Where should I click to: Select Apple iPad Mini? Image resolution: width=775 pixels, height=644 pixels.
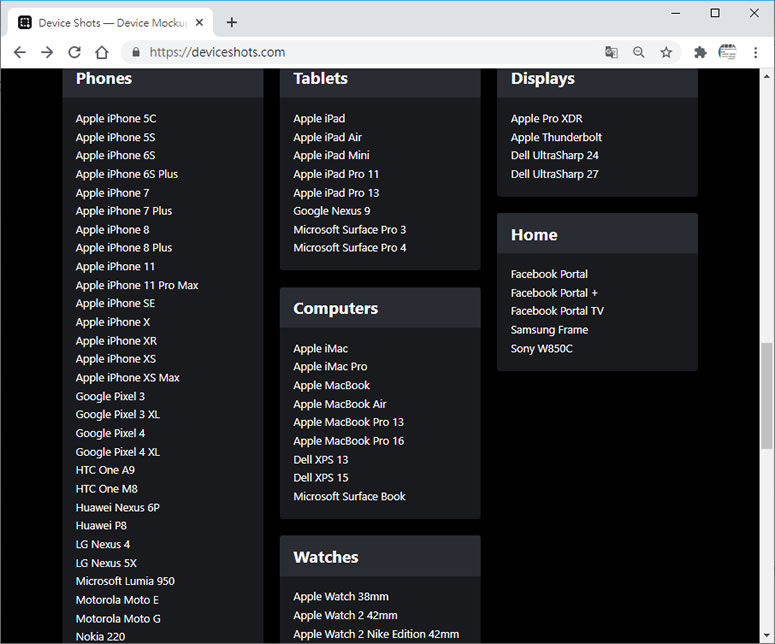point(331,156)
